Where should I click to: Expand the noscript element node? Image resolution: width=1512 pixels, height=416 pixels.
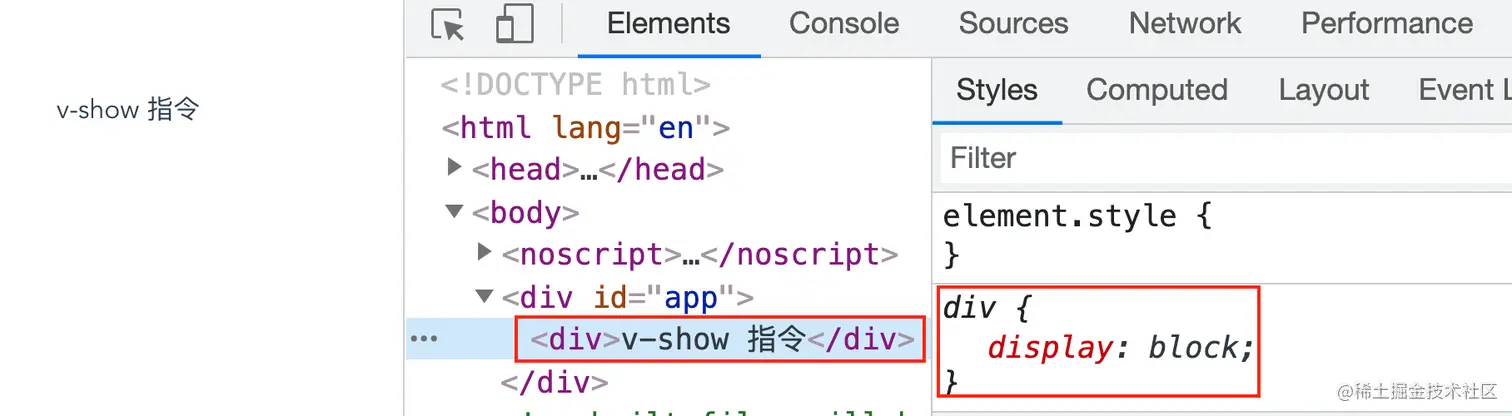(x=485, y=253)
